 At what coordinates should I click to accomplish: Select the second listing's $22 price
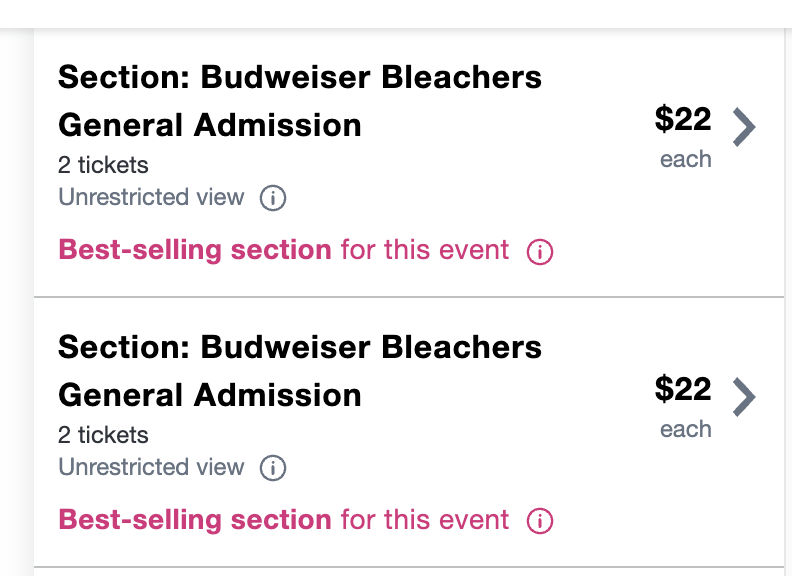click(x=683, y=389)
